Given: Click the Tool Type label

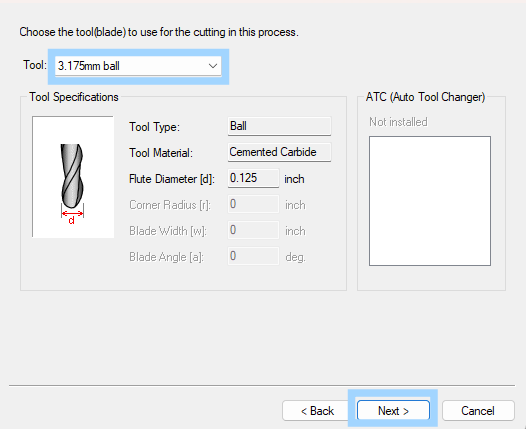Looking at the screenshot, I should click(x=154, y=127).
